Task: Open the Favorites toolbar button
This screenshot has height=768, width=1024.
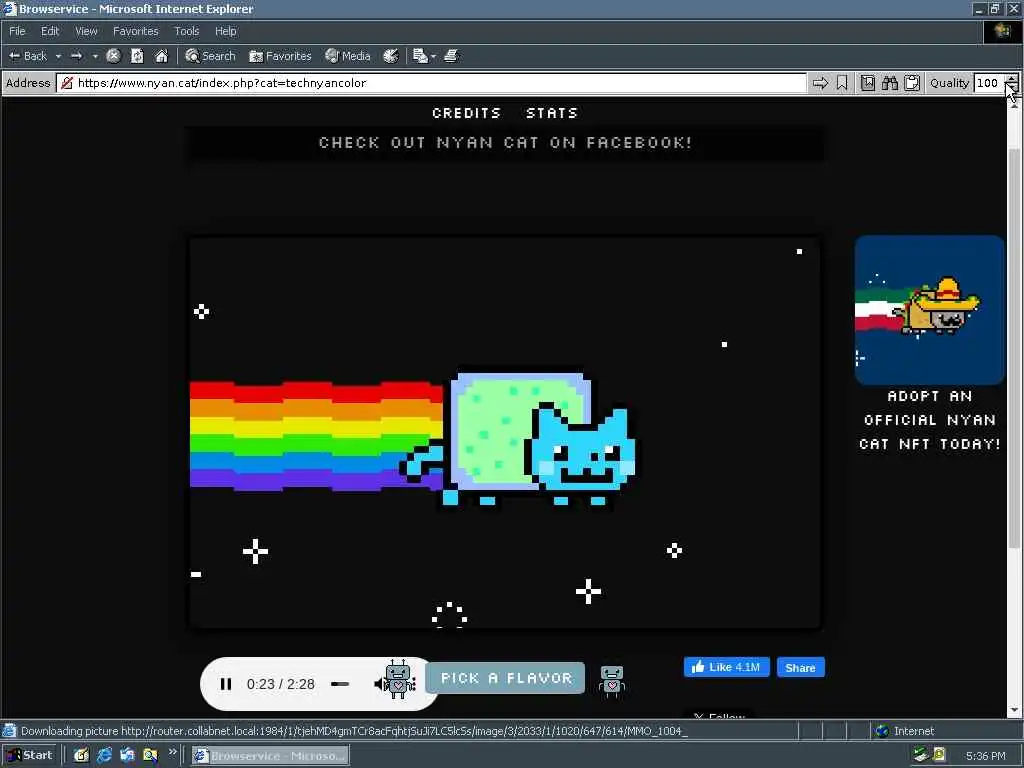Action: [x=280, y=56]
